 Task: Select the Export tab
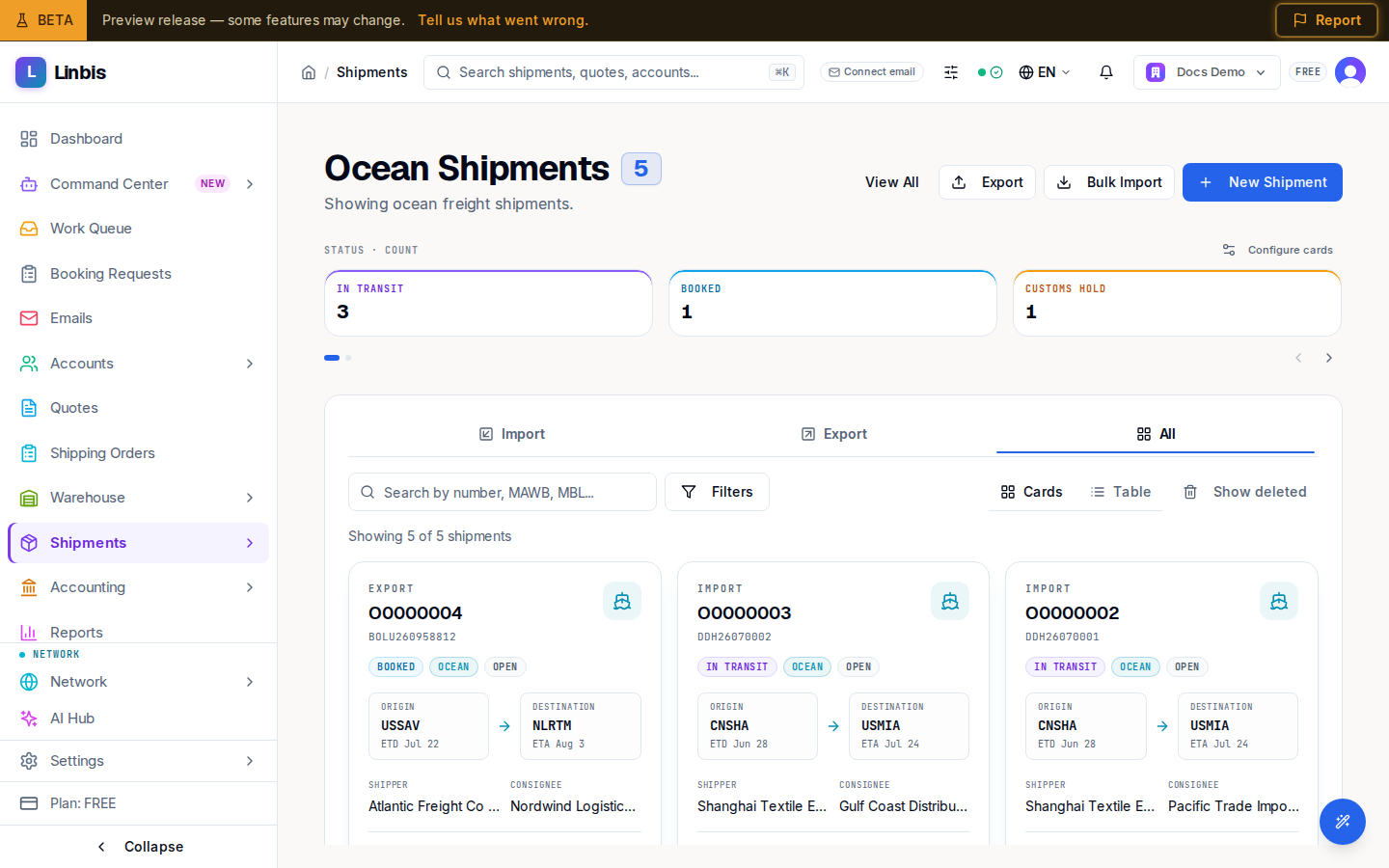point(834,434)
